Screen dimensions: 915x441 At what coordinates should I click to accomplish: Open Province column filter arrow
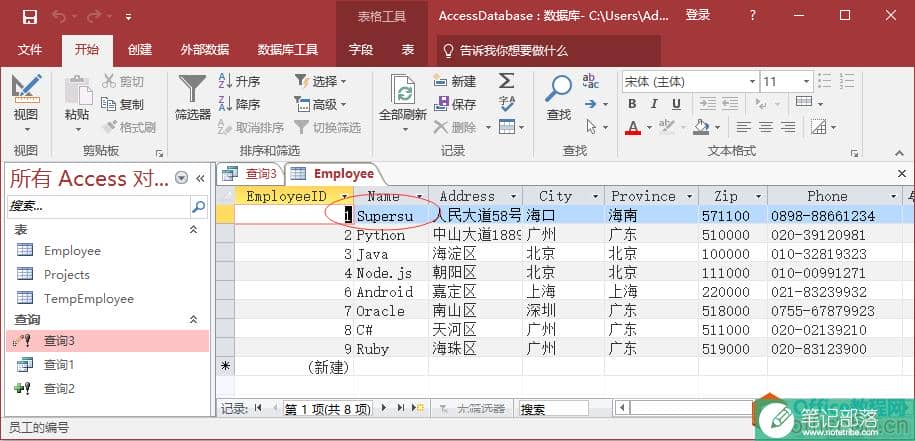689,197
